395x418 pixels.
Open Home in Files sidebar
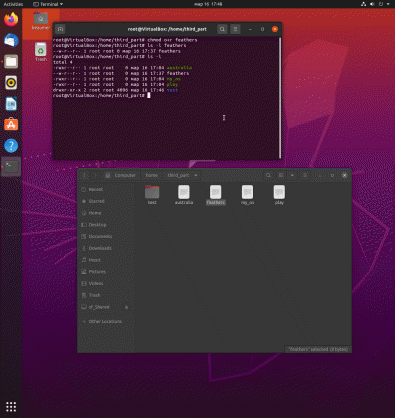click(x=106, y=213)
